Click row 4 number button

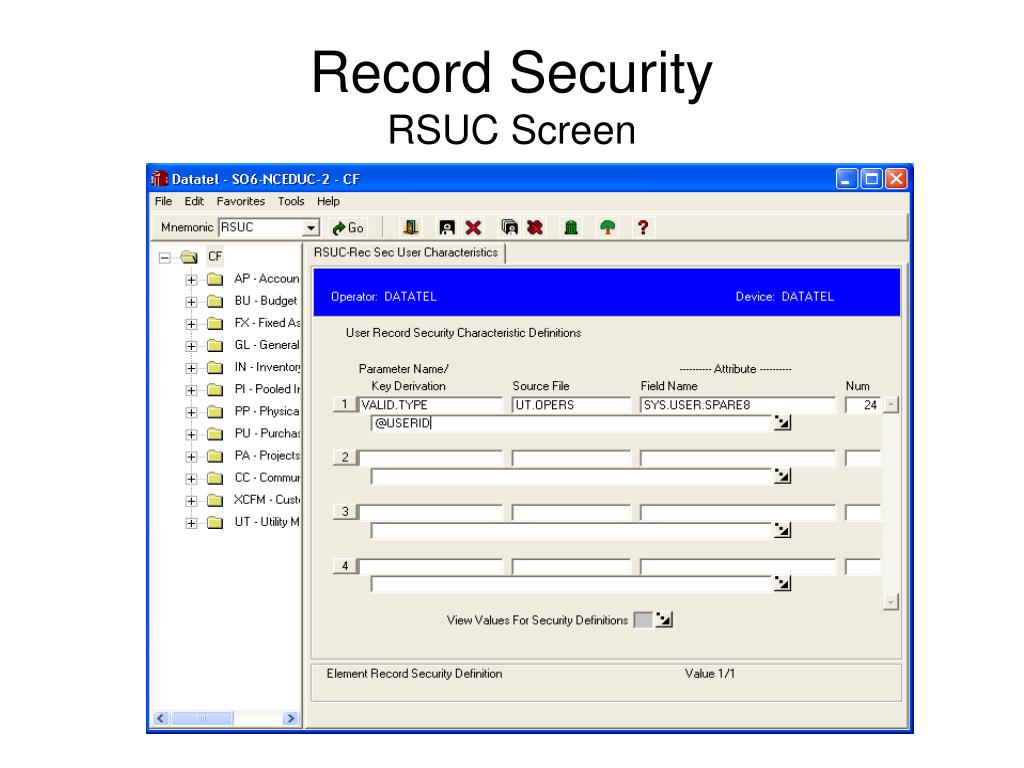[346, 566]
